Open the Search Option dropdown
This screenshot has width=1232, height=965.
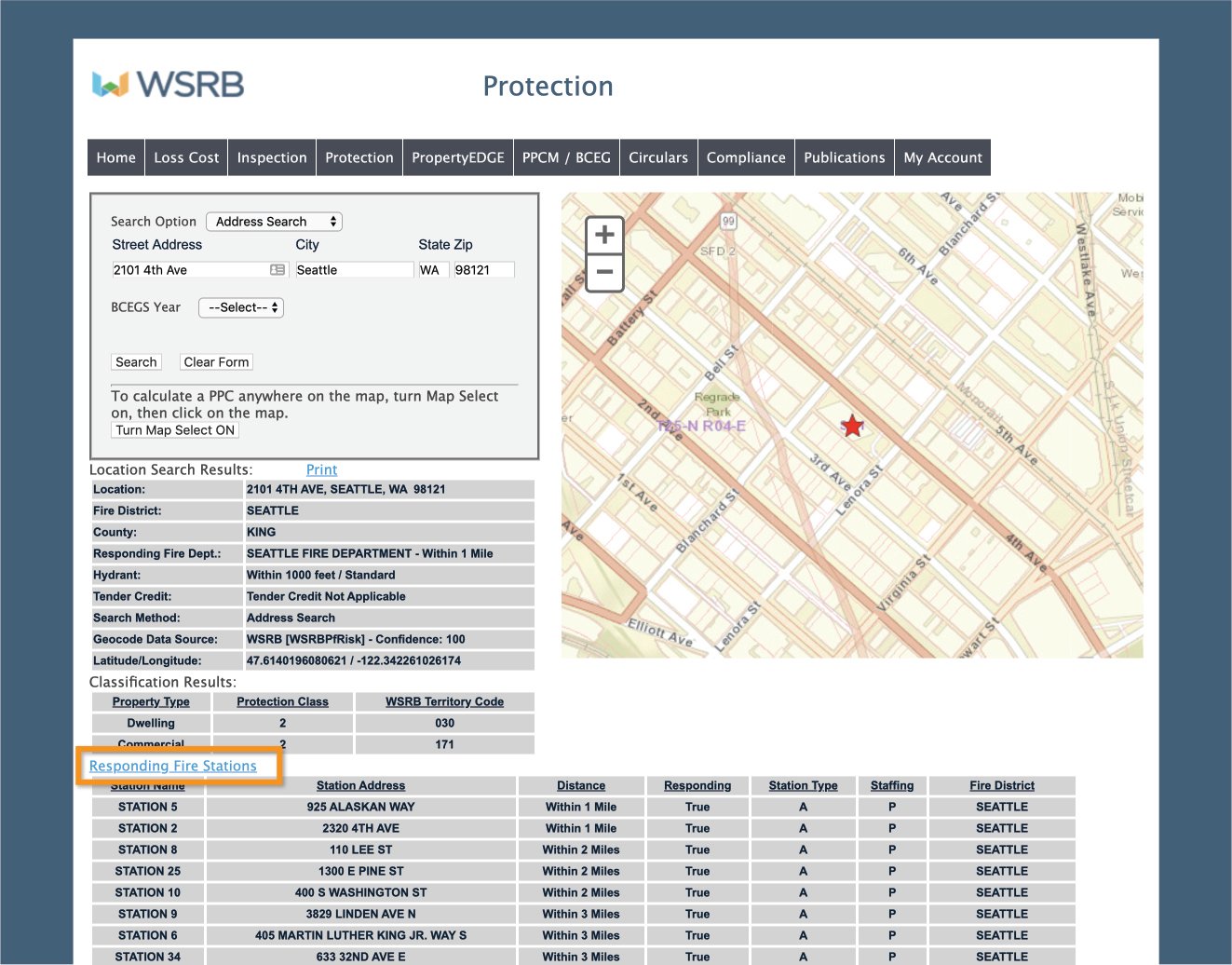coord(275,222)
